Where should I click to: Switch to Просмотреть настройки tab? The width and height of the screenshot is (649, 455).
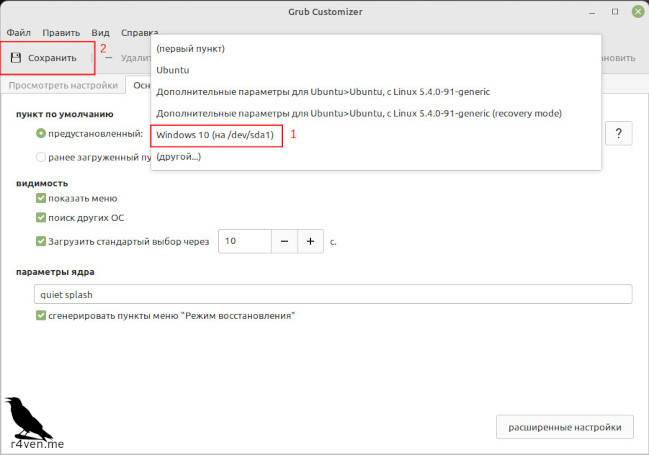point(62,86)
